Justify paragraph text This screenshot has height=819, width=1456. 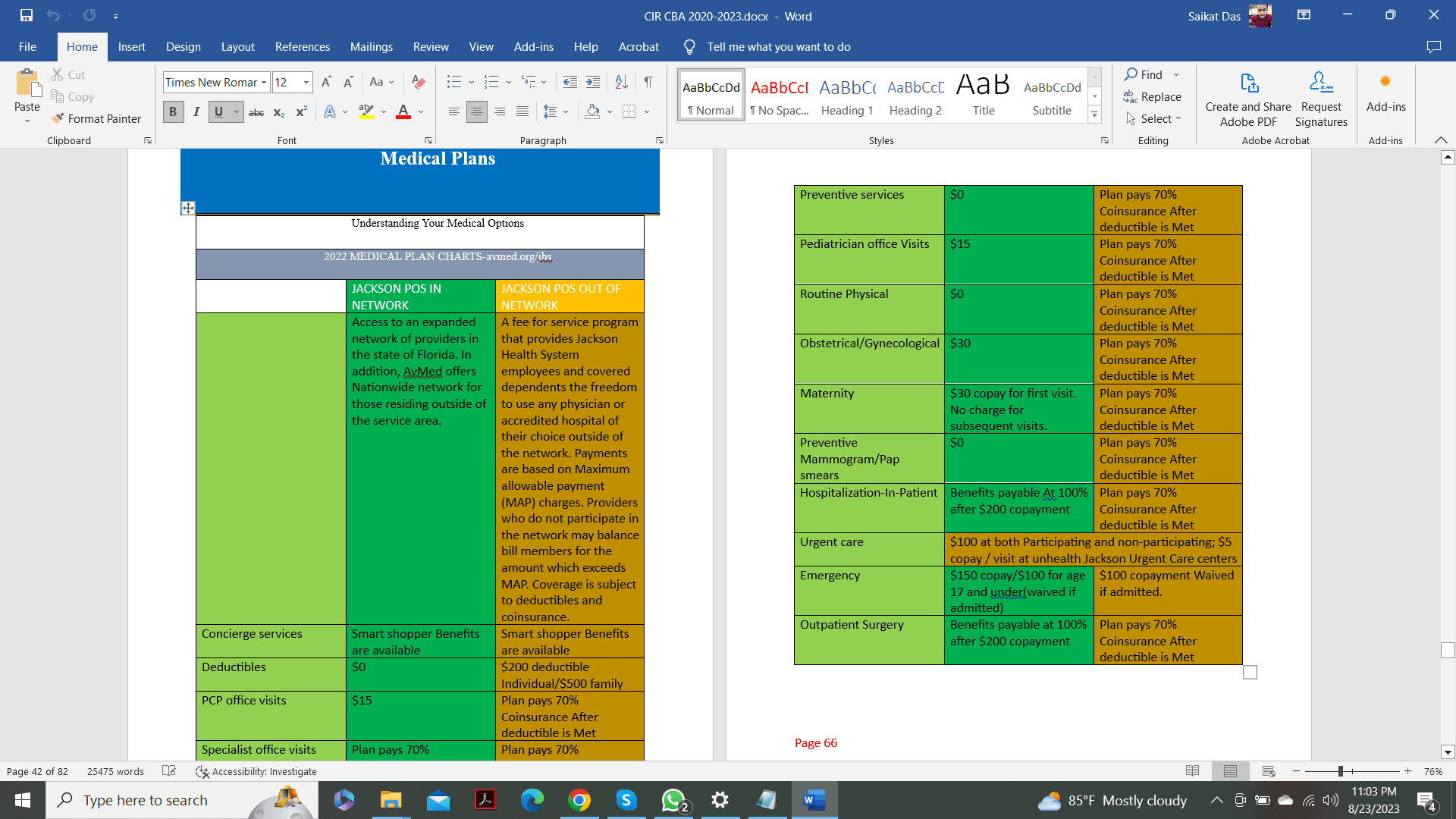522,112
